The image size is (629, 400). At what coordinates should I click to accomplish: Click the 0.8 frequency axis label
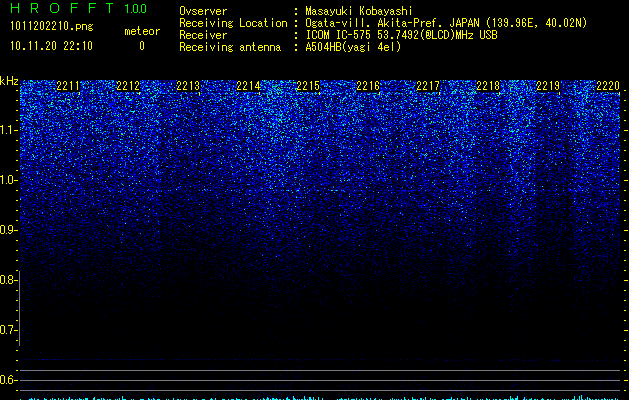pyautogui.click(x=8, y=280)
